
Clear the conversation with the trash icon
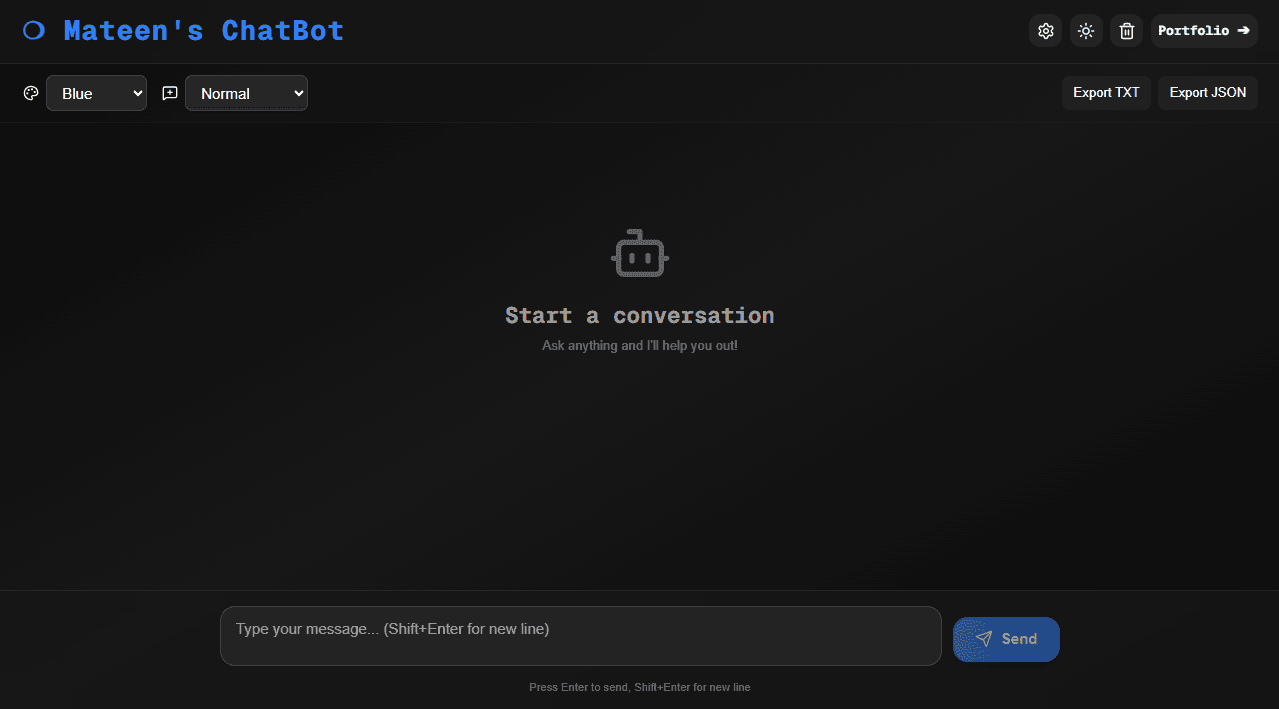1126,30
